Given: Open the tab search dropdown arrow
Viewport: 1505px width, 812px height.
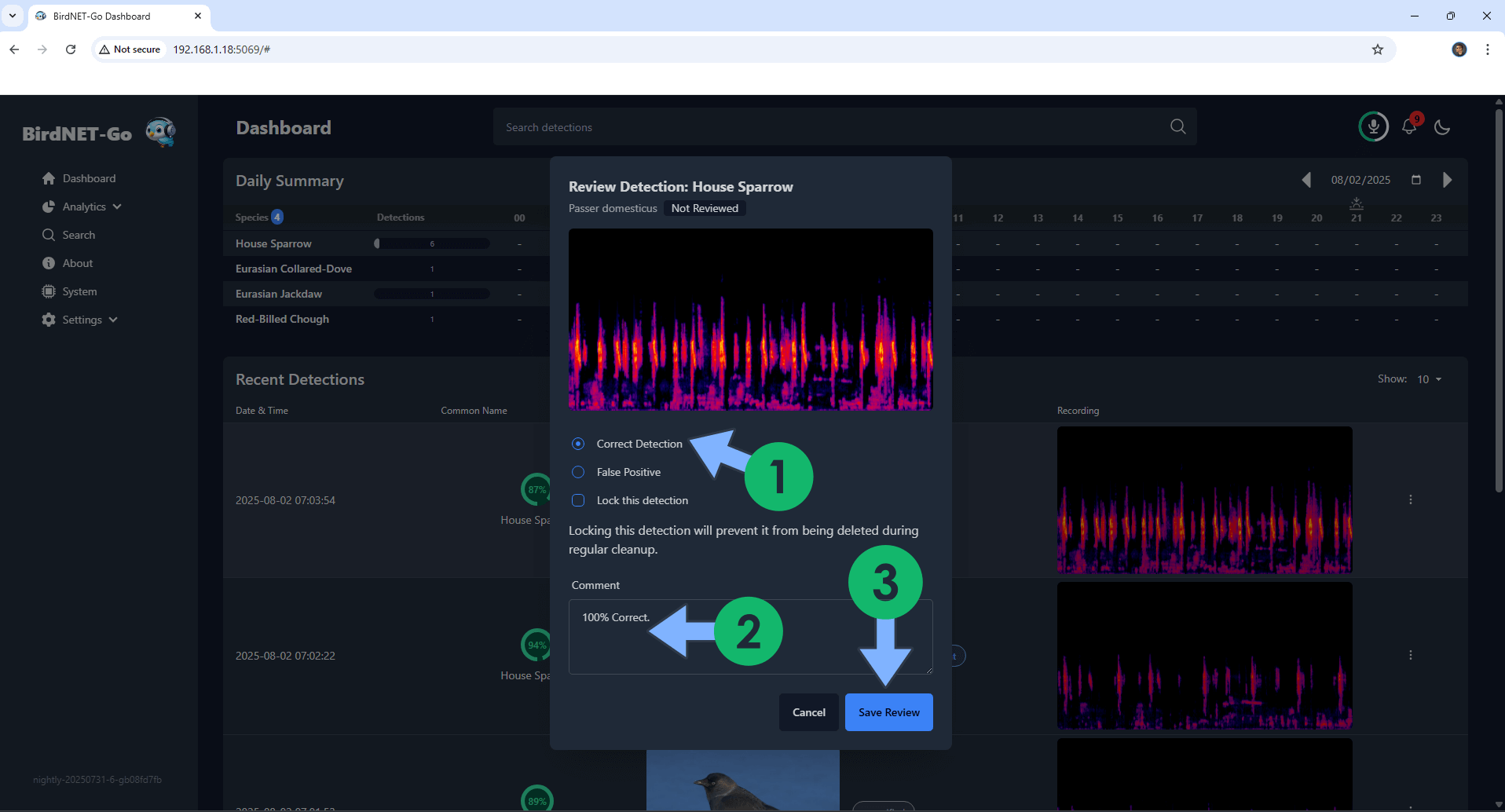Looking at the screenshot, I should coord(13,16).
